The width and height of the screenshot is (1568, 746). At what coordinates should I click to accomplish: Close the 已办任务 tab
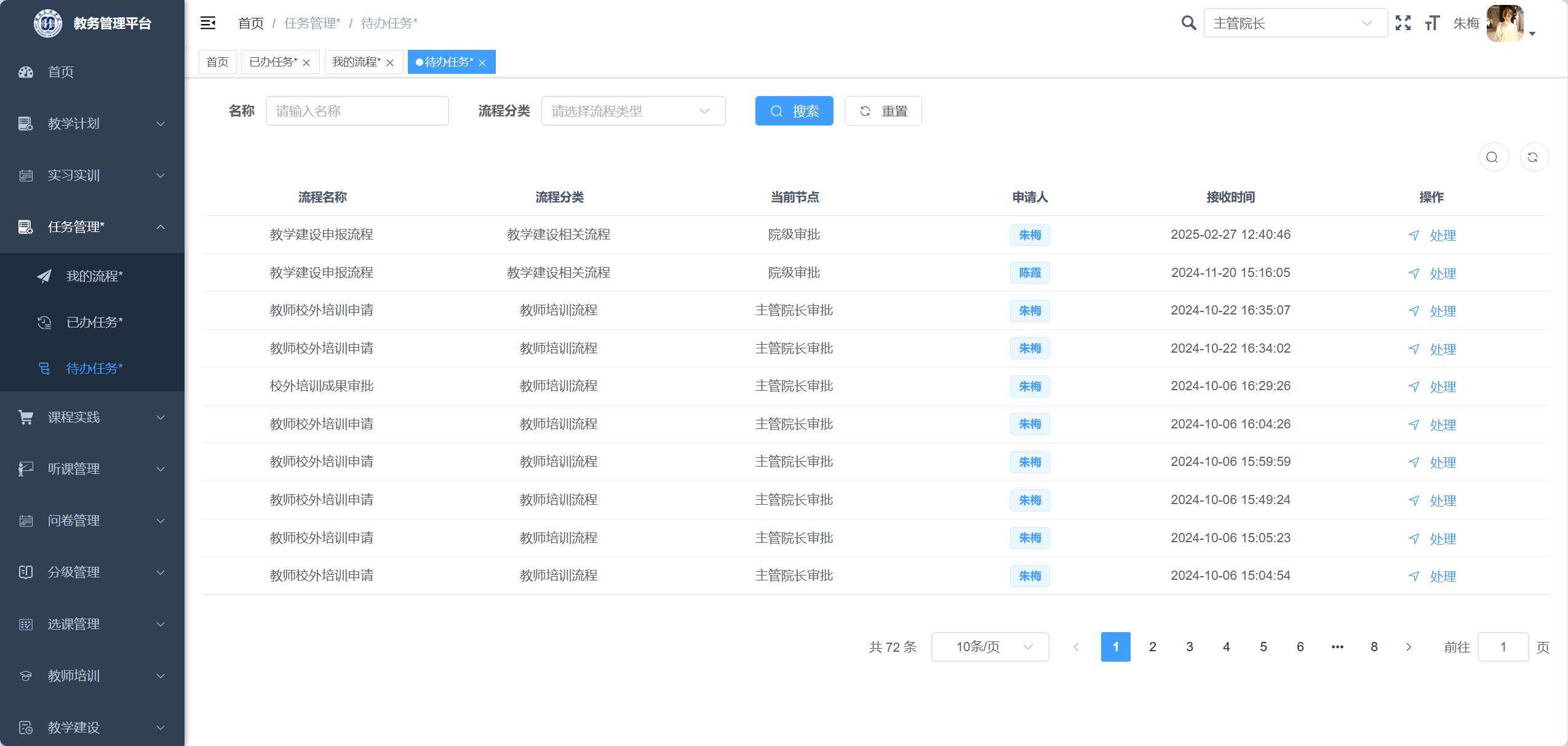[x=306, y=63]
